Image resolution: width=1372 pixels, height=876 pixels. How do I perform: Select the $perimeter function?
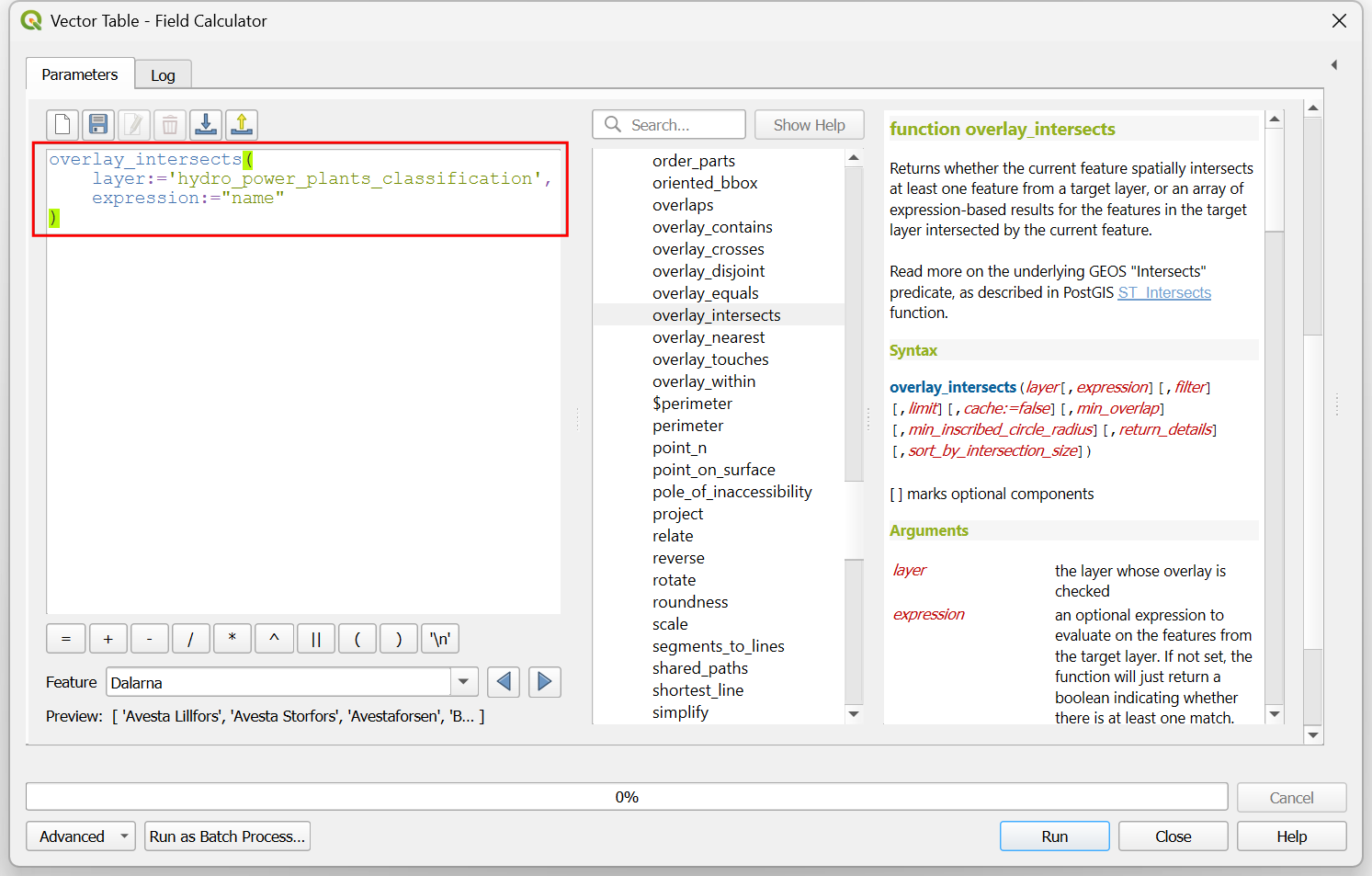pos(692,404)
